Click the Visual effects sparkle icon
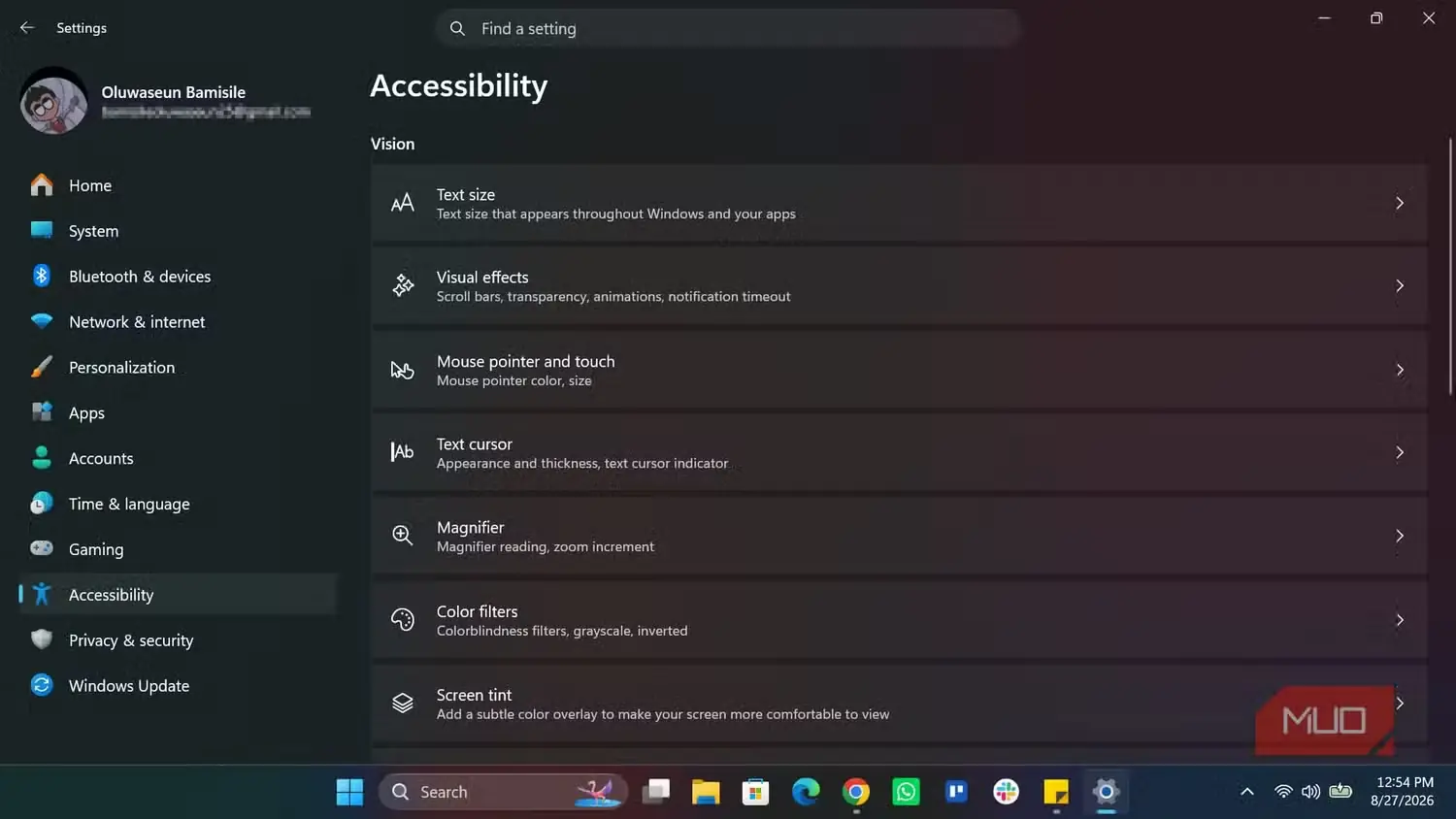Image resolution: width=1456 pixels, height=819 pixels. click(402, 285)
